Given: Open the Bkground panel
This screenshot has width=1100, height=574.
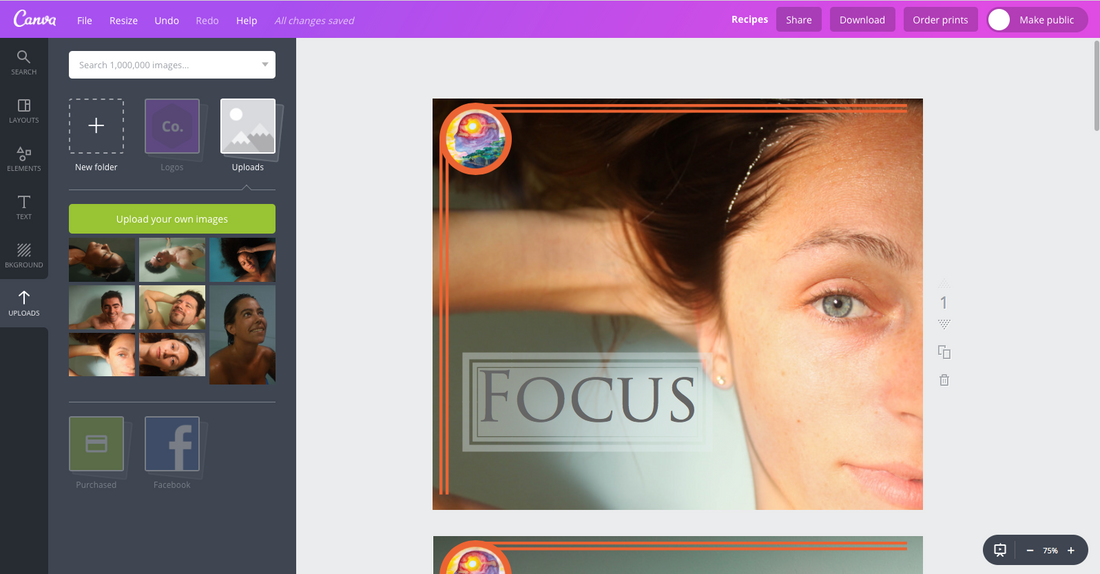Looking at the screenshot, I should (x=24, y=256).
